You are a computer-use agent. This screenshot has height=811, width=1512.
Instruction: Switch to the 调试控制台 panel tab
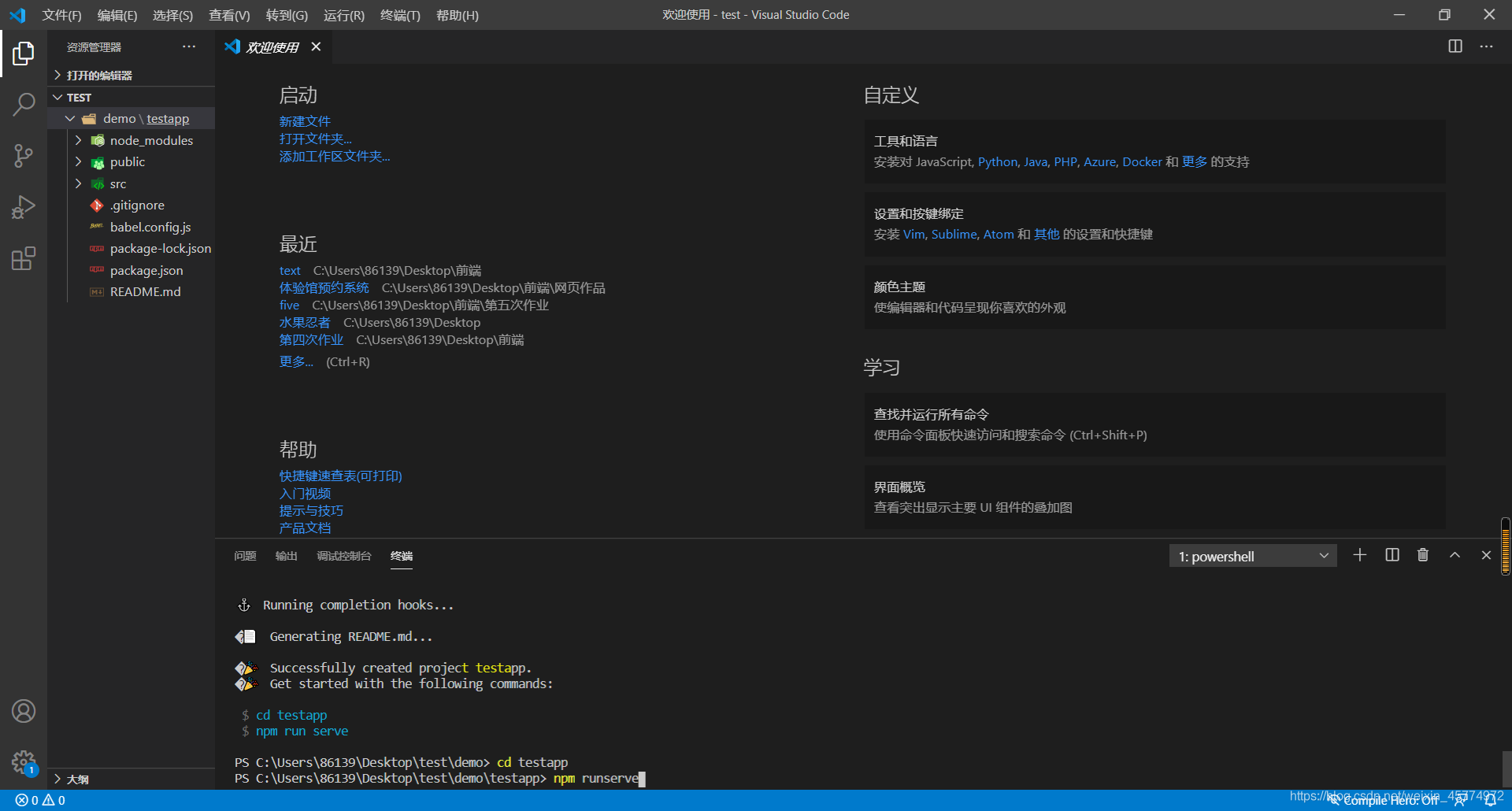click(344, 556)
